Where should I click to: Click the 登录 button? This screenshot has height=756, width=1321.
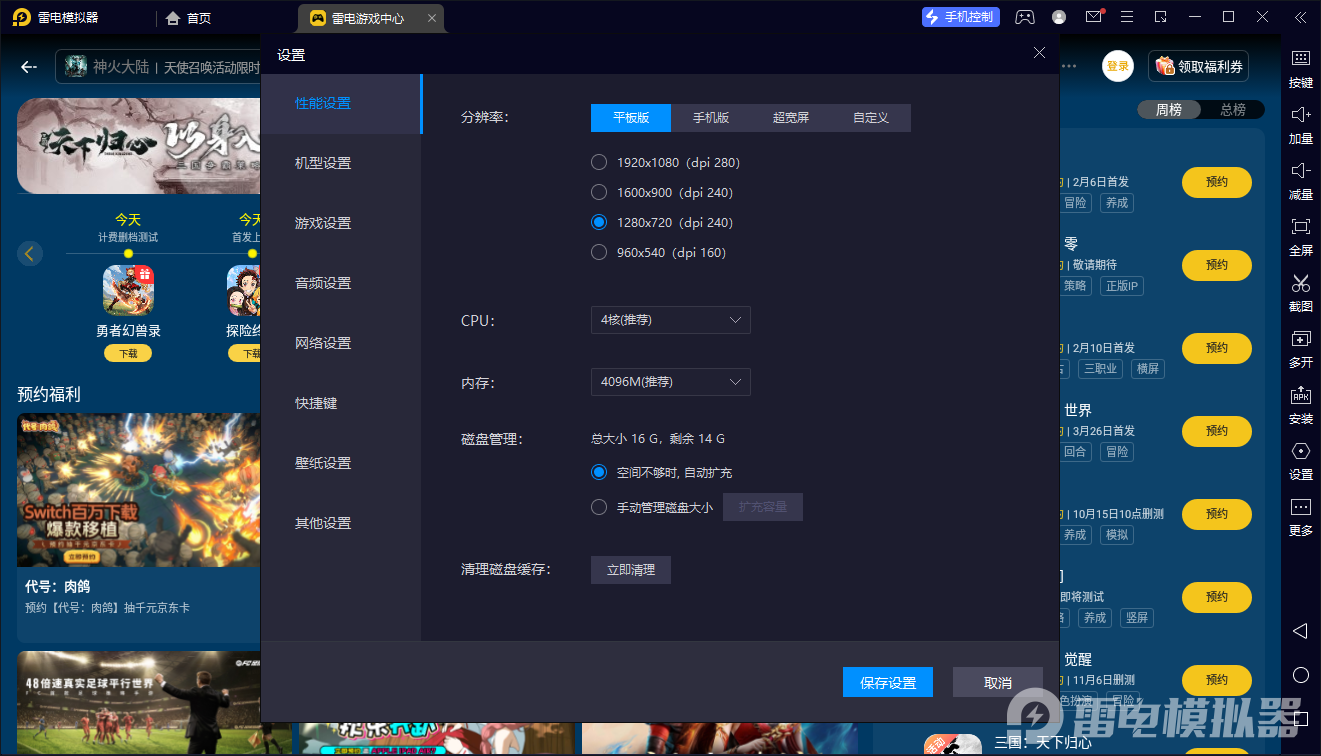(x=1118, y=67)
